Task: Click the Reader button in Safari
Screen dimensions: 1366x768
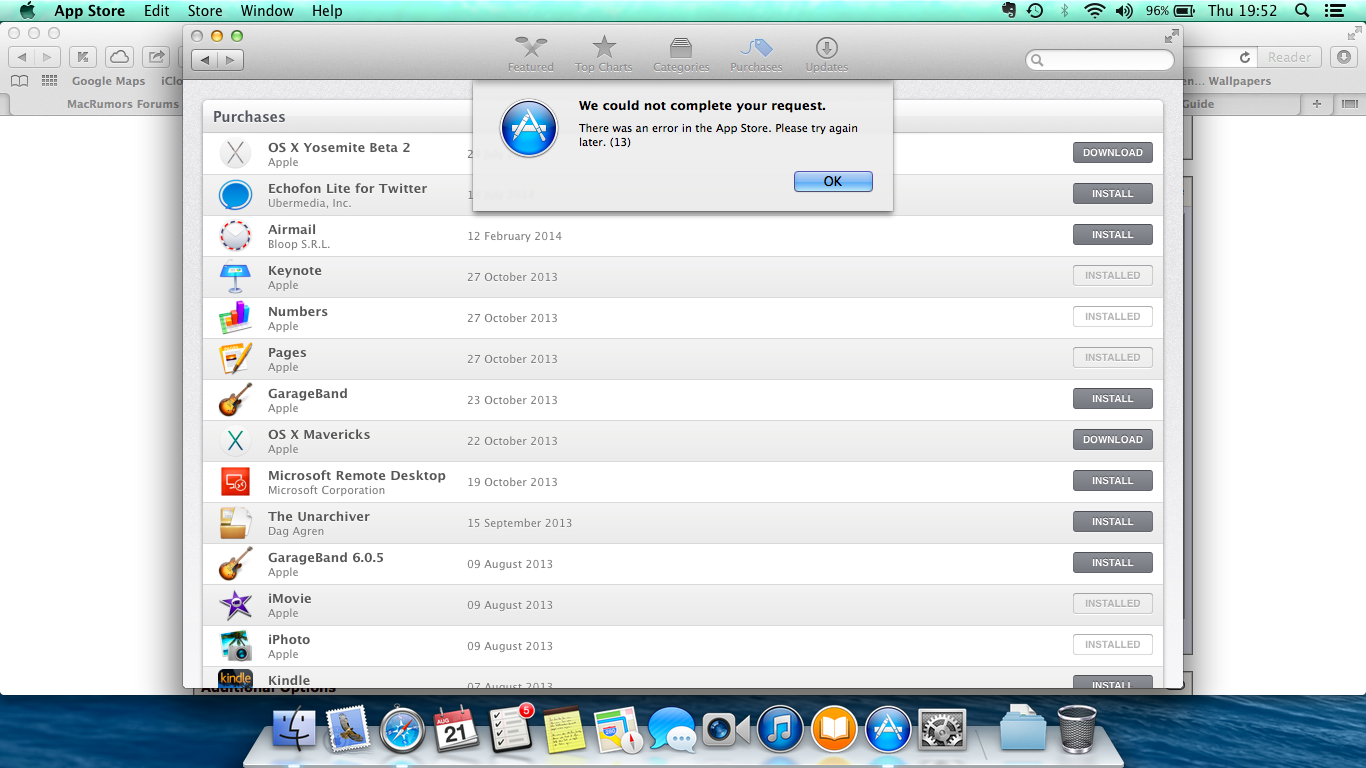Action: click(x=1289, y=57)
